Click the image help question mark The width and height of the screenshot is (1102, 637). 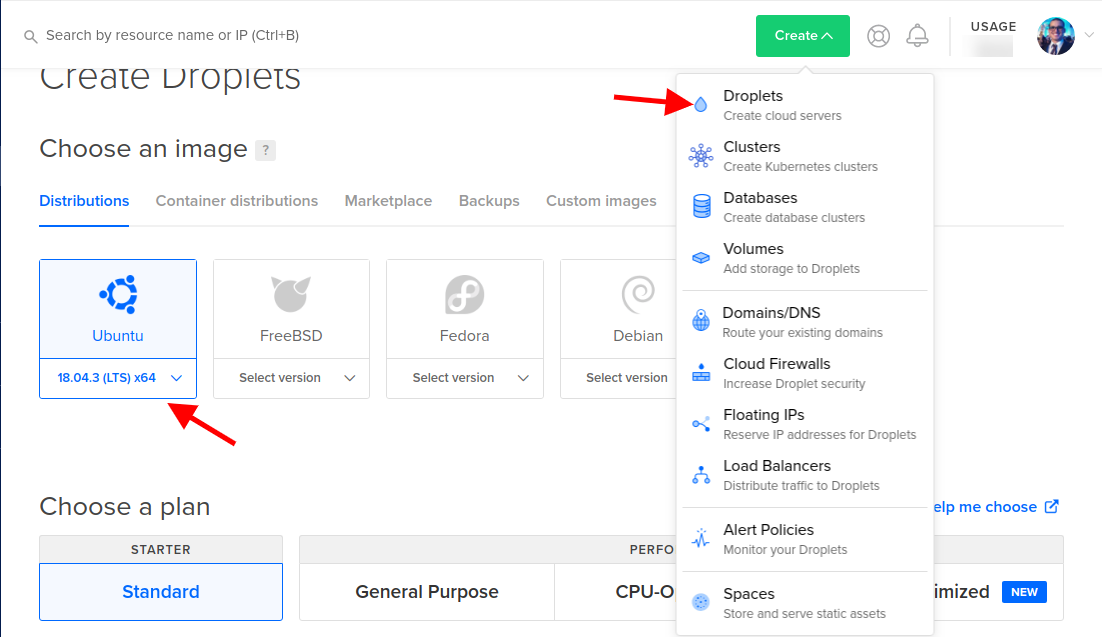coord(266,150)
